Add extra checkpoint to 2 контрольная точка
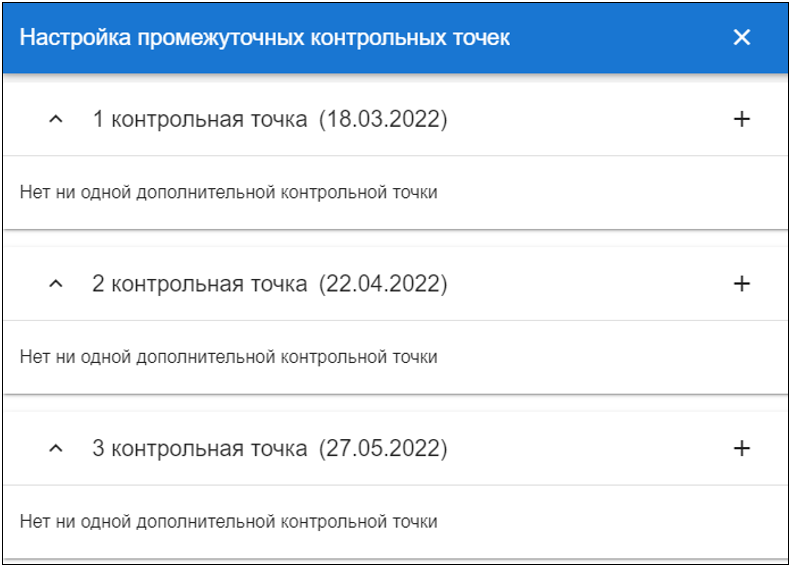The height and width of the screenshot is (566, 791). pyautogui.click(x=741, y=284)
